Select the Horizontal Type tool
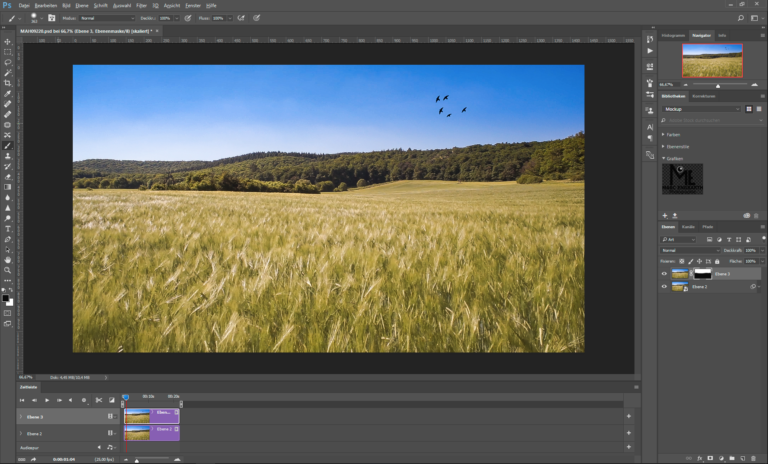The height and width of the screenshot is (464, 768). pyautogui.click(x=7, y=229)
